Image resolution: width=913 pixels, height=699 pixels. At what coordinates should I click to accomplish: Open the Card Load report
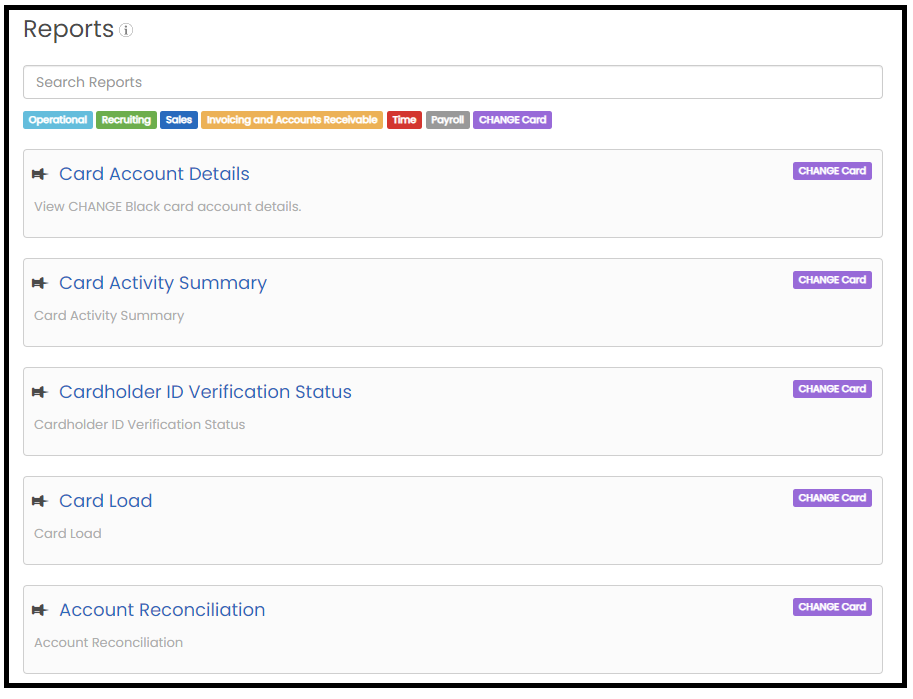[105, 501]
